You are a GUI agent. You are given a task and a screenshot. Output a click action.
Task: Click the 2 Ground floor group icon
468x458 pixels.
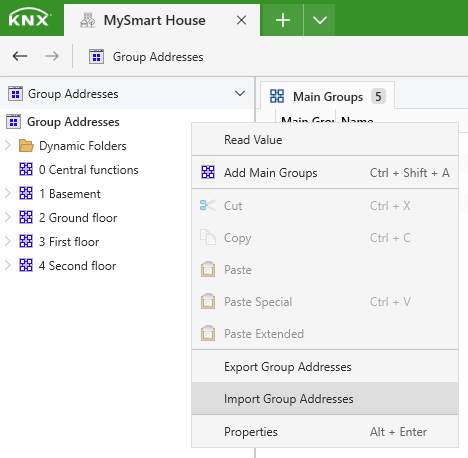pos(26,217)
